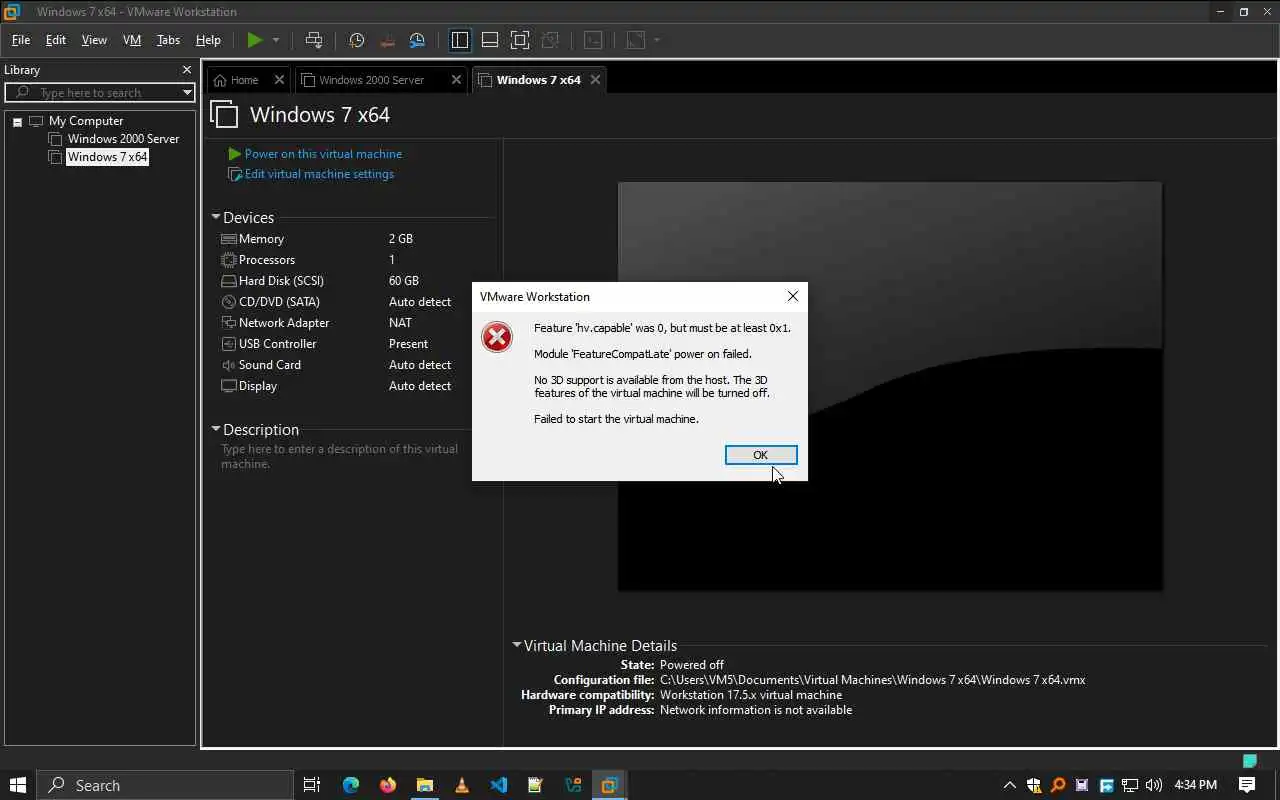Select the Display device row
1280x800 pixels.
point(353,386)
